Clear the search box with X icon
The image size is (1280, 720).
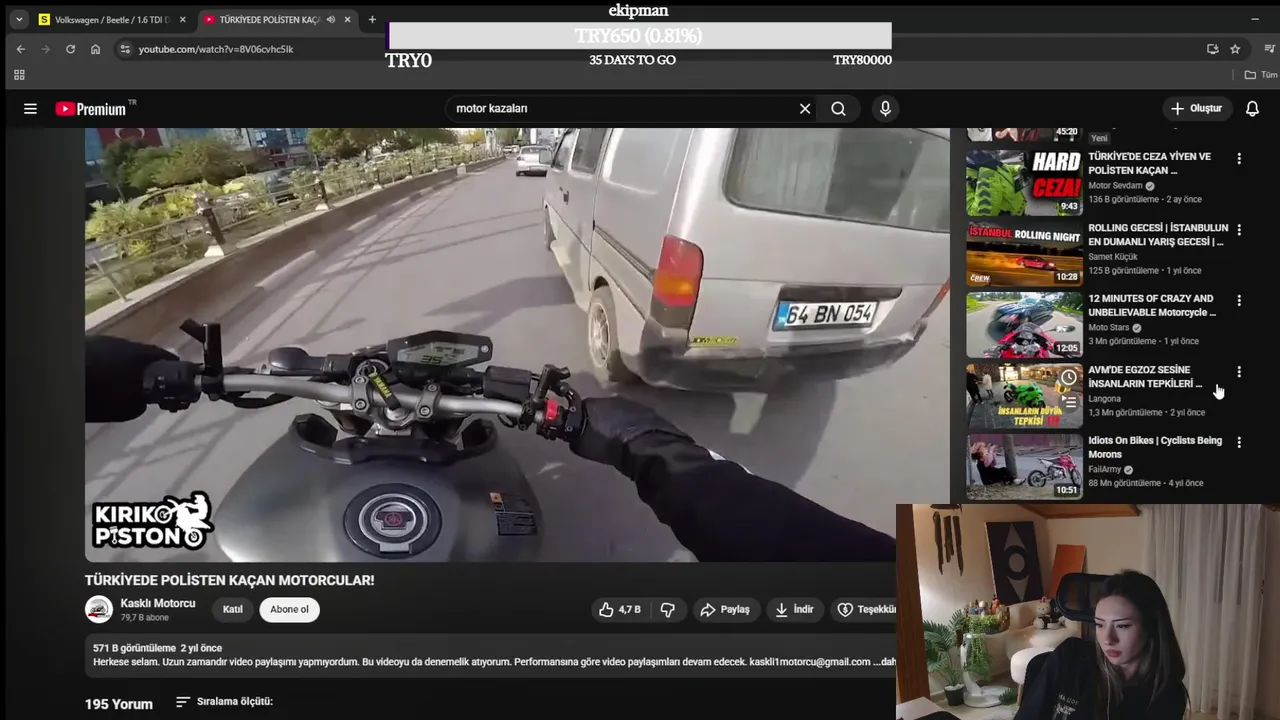805,108
